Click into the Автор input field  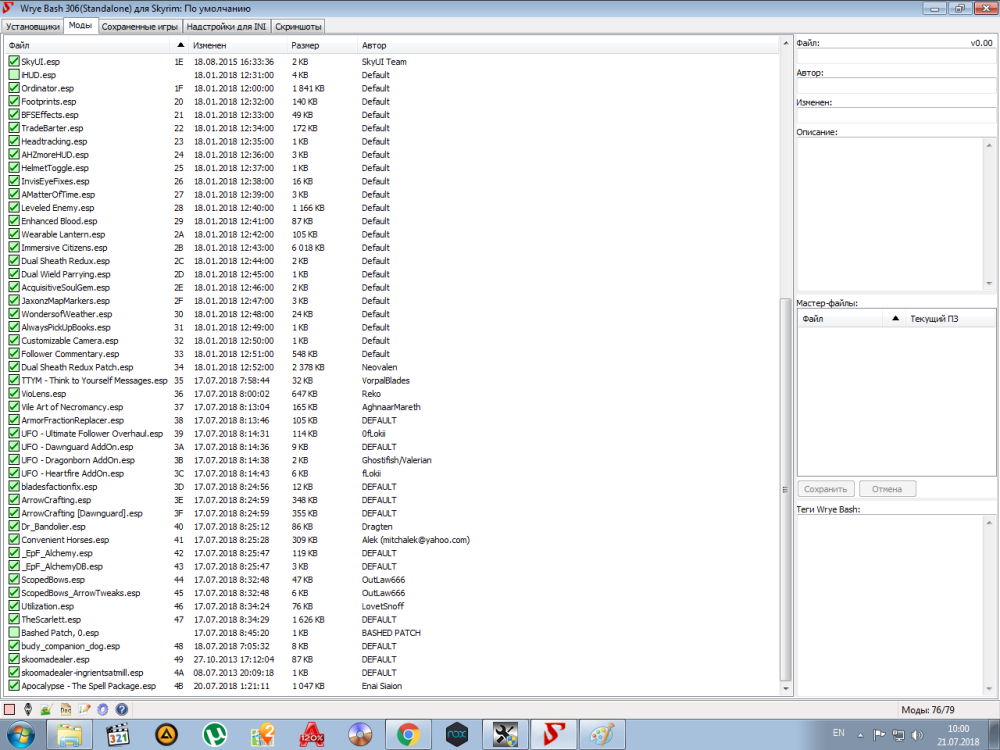[x=895, y=86]
